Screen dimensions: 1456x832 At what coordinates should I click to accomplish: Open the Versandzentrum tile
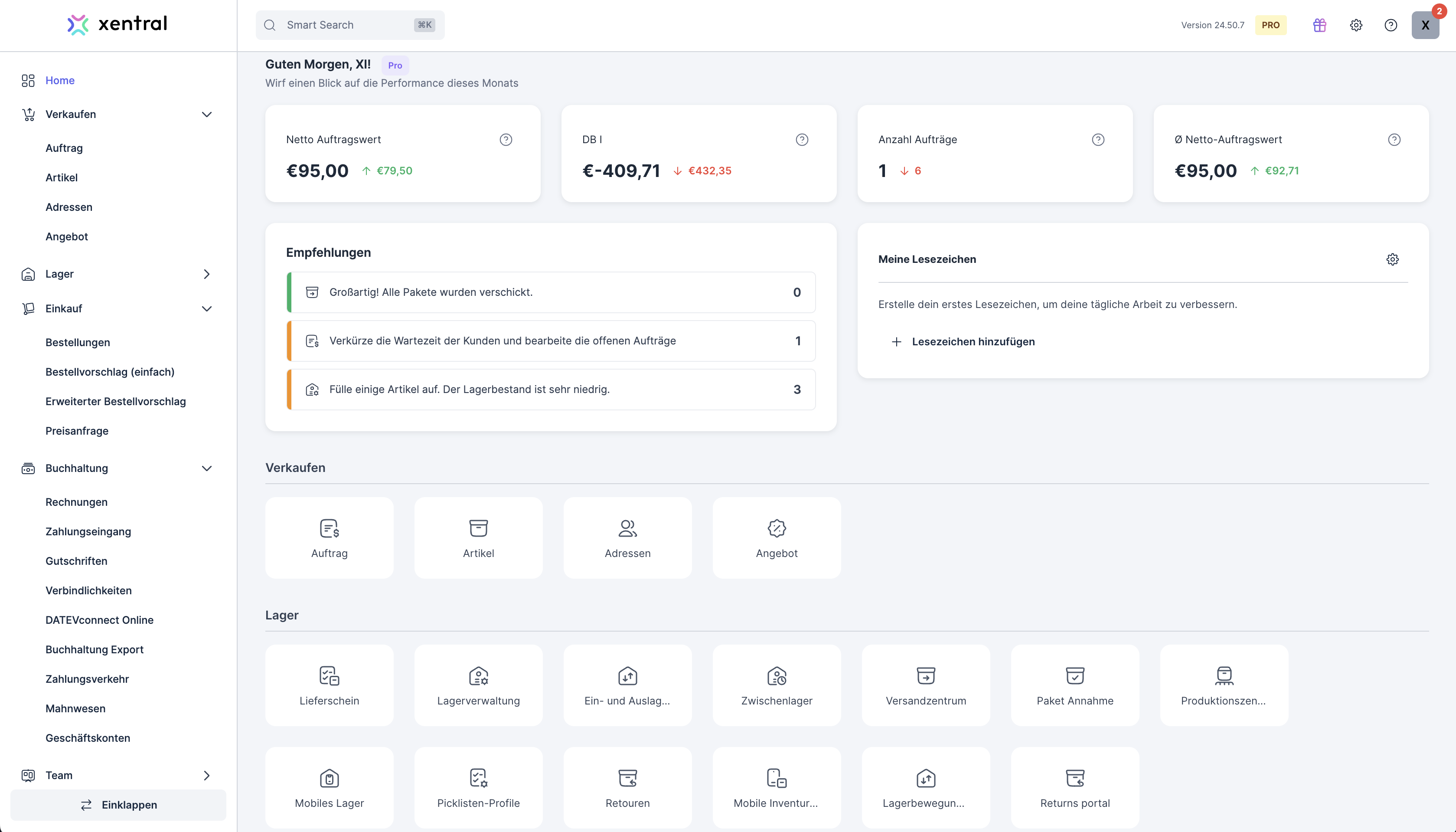tap(926, 685)
